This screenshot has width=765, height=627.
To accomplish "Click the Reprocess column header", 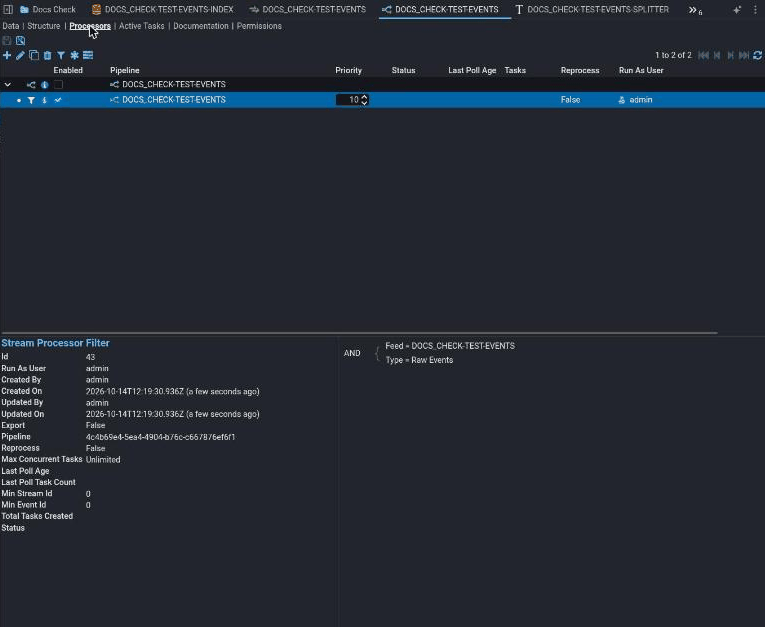I will pos(580,70).
